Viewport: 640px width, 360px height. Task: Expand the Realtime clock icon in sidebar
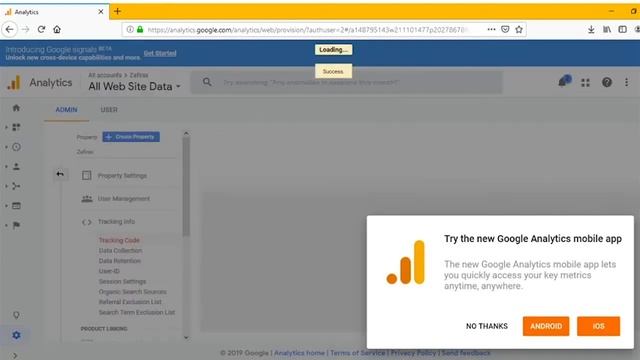pos(16,147)
